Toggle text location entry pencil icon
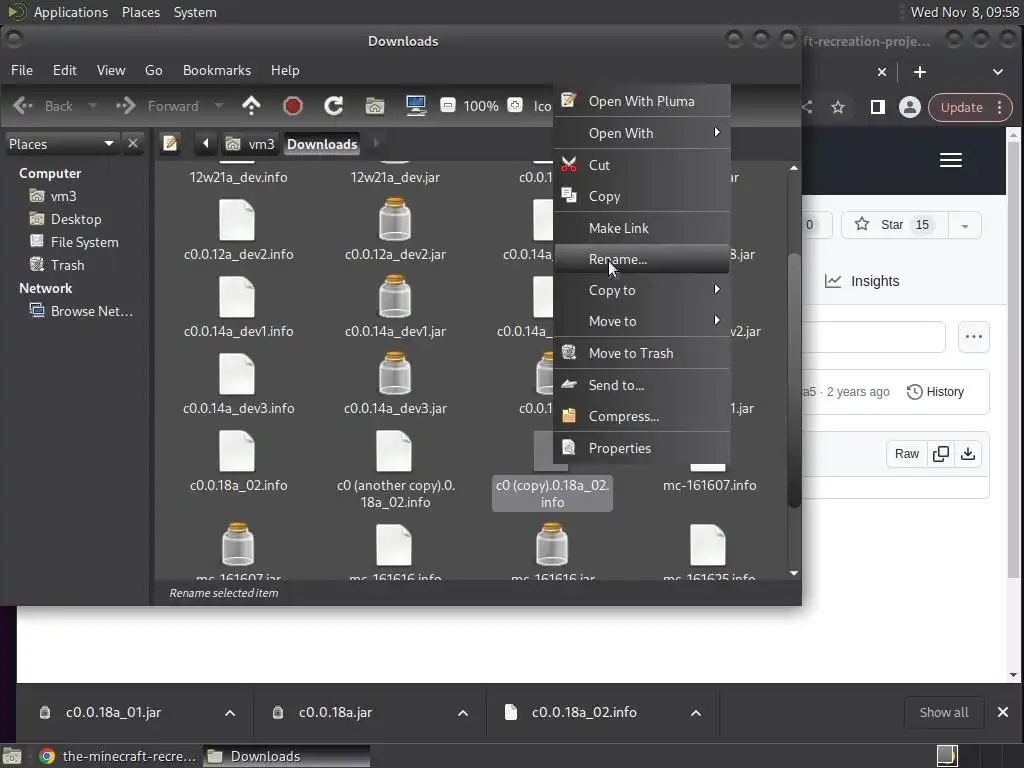Image resolution: width=1024 pixels, height=768 pixels. (x=170, y=143)
